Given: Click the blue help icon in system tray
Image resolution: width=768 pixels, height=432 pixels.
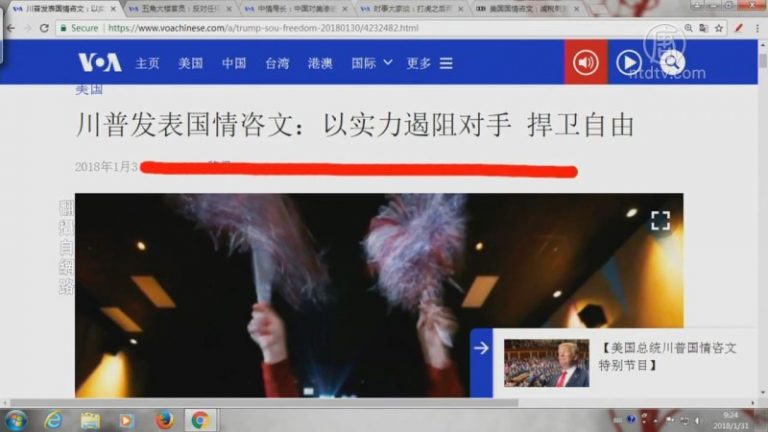Looking at the screenshot, I should point(631,419).
